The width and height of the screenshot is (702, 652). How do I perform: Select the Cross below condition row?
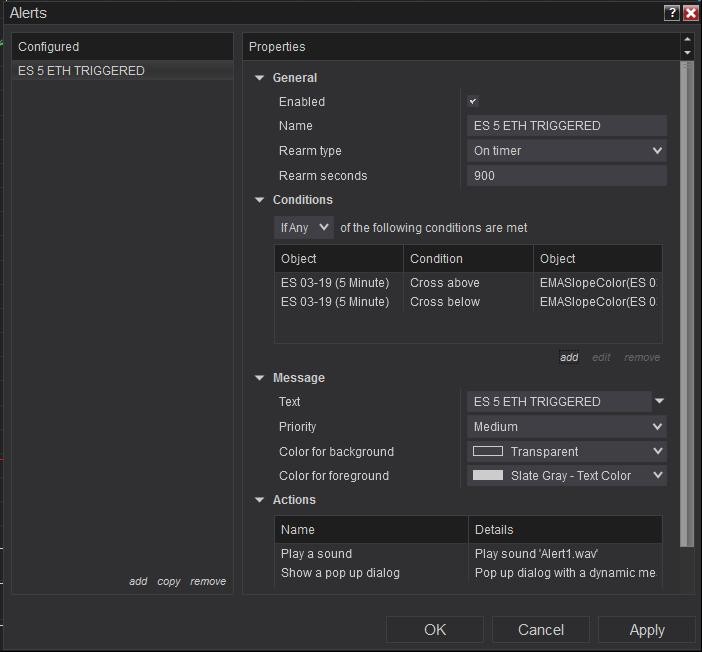click(468, 302)
